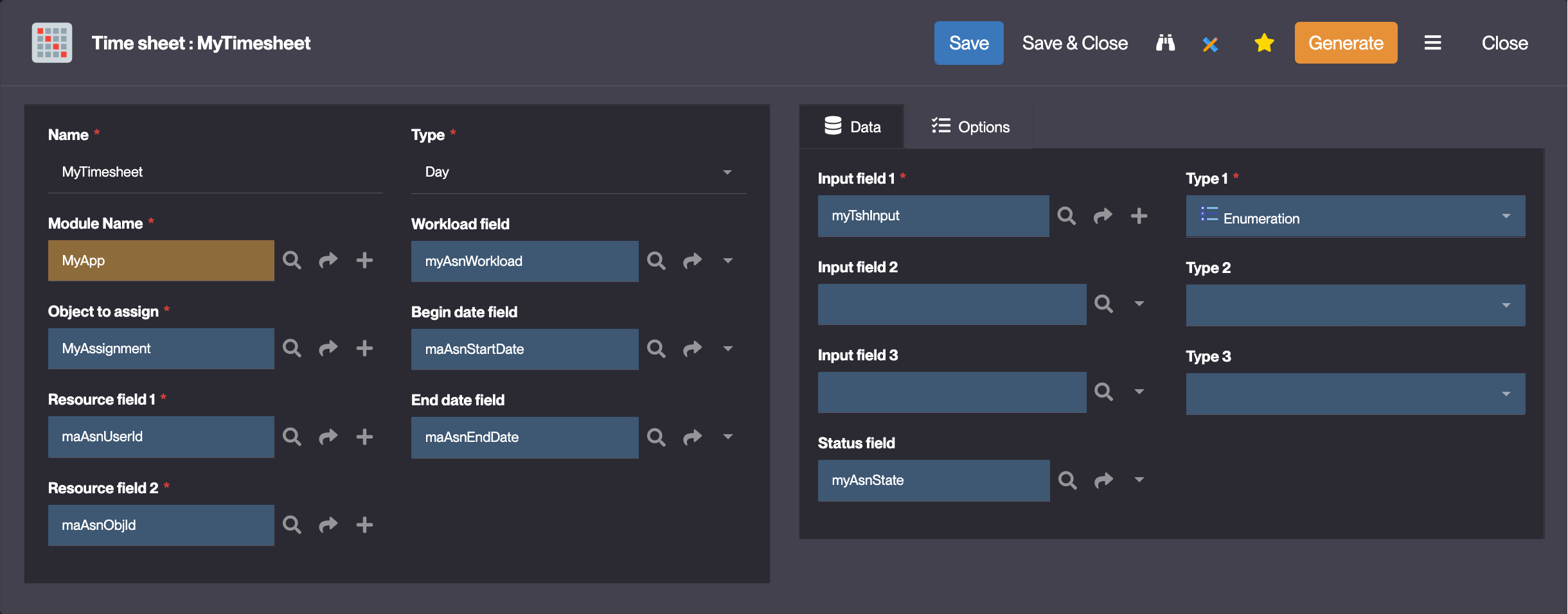Search for a Module Name value
Screen dimensions: 1568x614
(292, 261)
